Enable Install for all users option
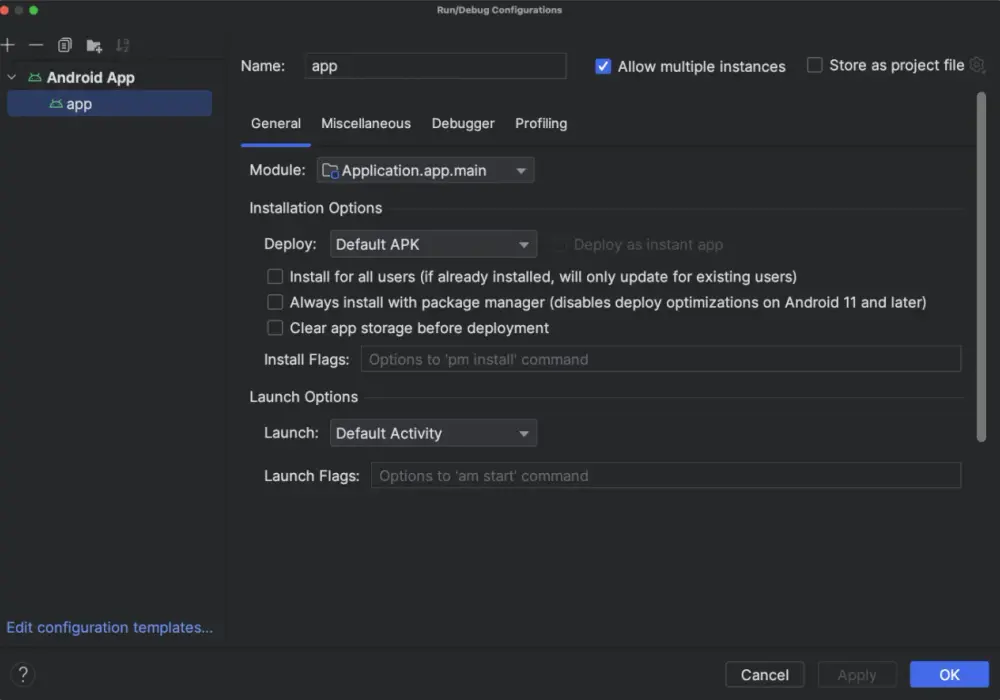The image size is (1000, 700). [x=275, y=276]
